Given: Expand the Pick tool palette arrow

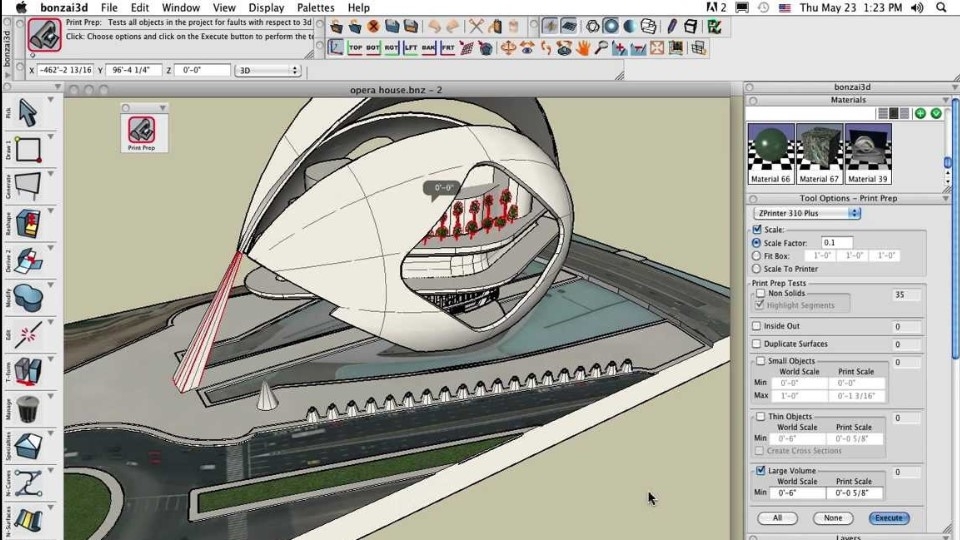Looking at the screenshot, I should (51, 100).
